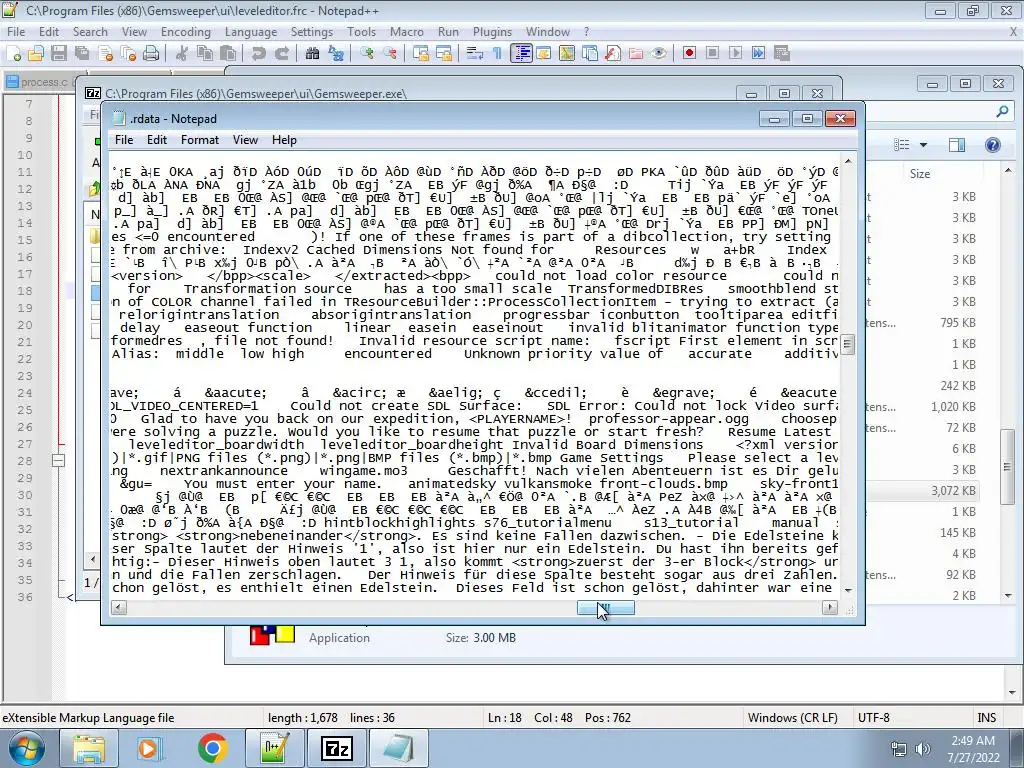This screenshot has height=768, width=1024.
Task: Click the Notepad vertical scrollbar up arrow
Action: click(x=848, y=161)
